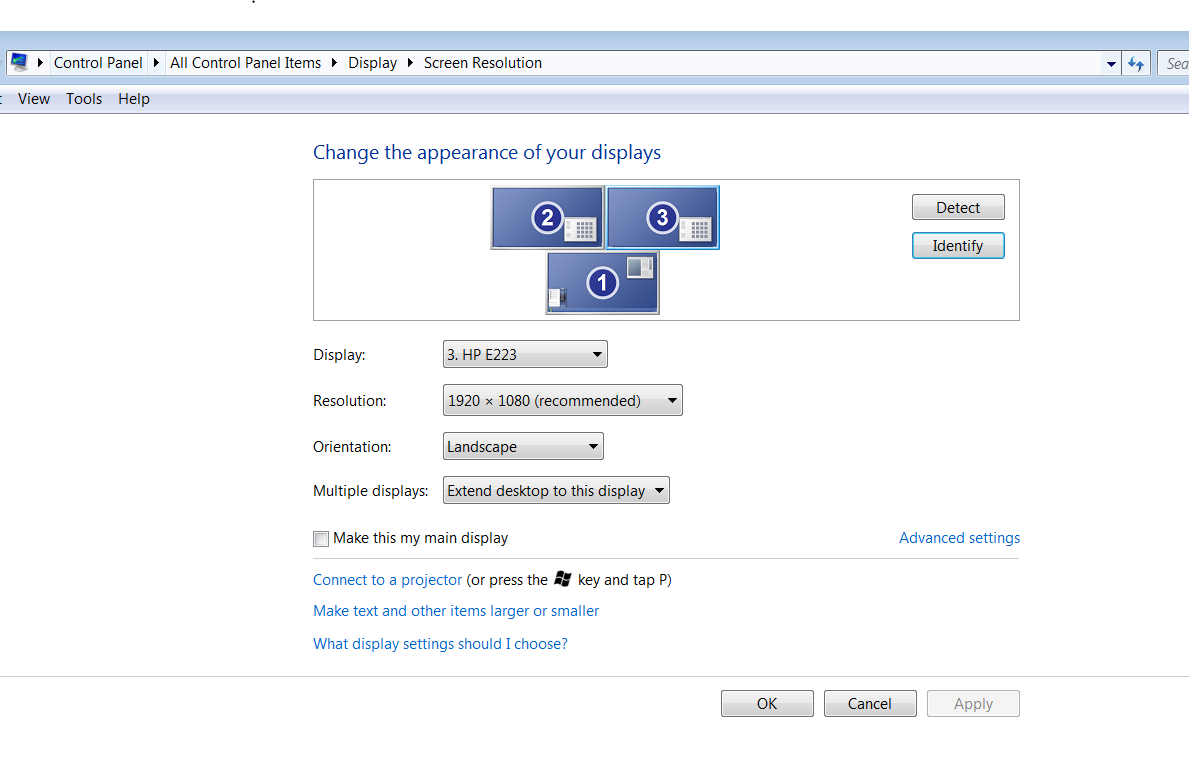Go to Display in address breadcrumb
The width and height of the screenshot is (1189, 777).
click(x=372, y=63)
